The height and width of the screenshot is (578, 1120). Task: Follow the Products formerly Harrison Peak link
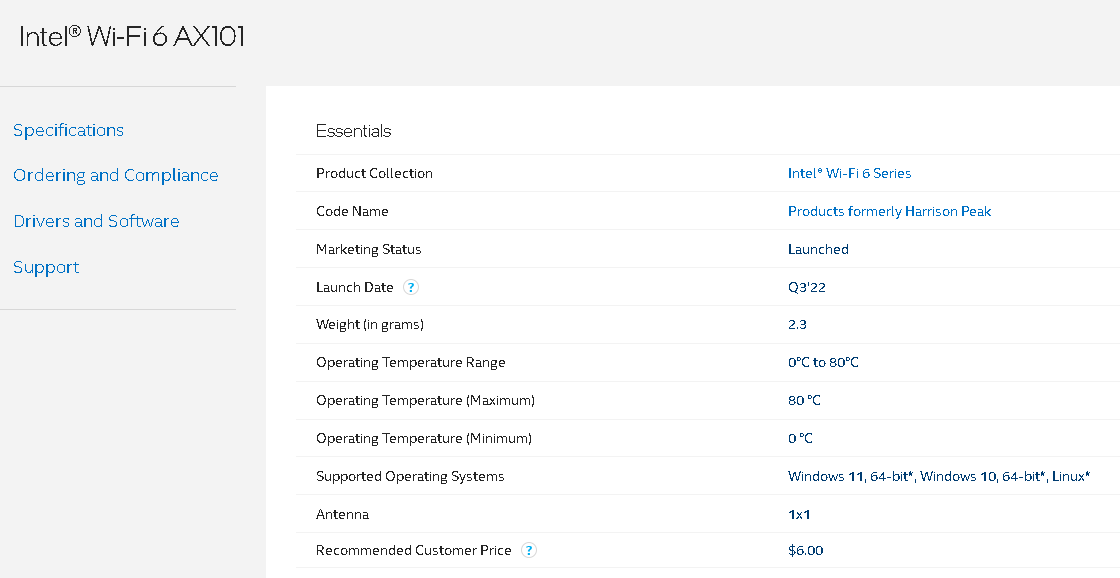tap(889, 211)
